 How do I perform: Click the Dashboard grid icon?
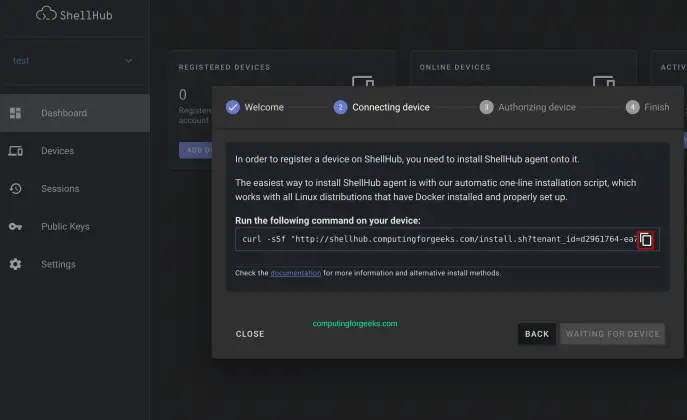click(x=15, y=113)
